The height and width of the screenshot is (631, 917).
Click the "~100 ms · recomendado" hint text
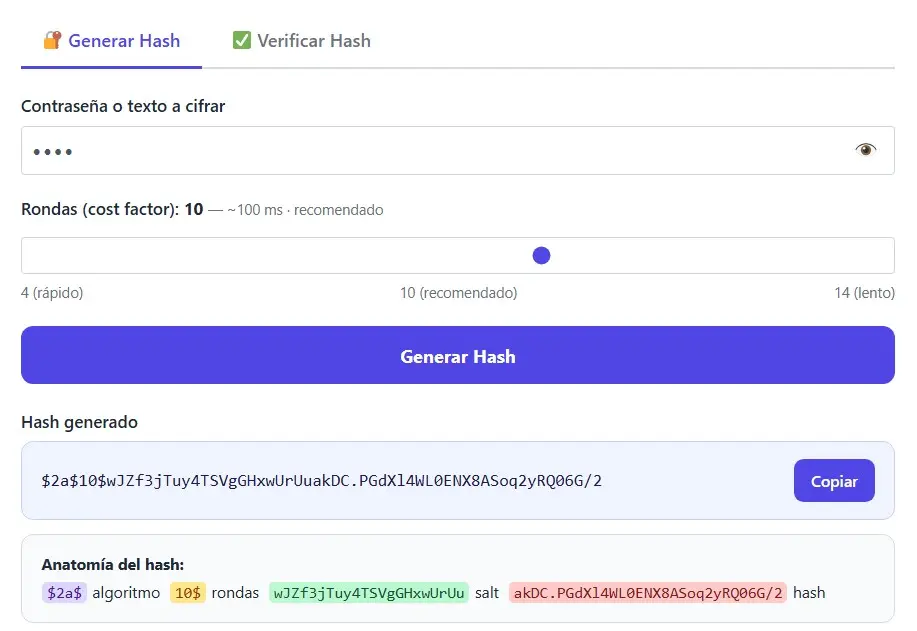(305, 210)
